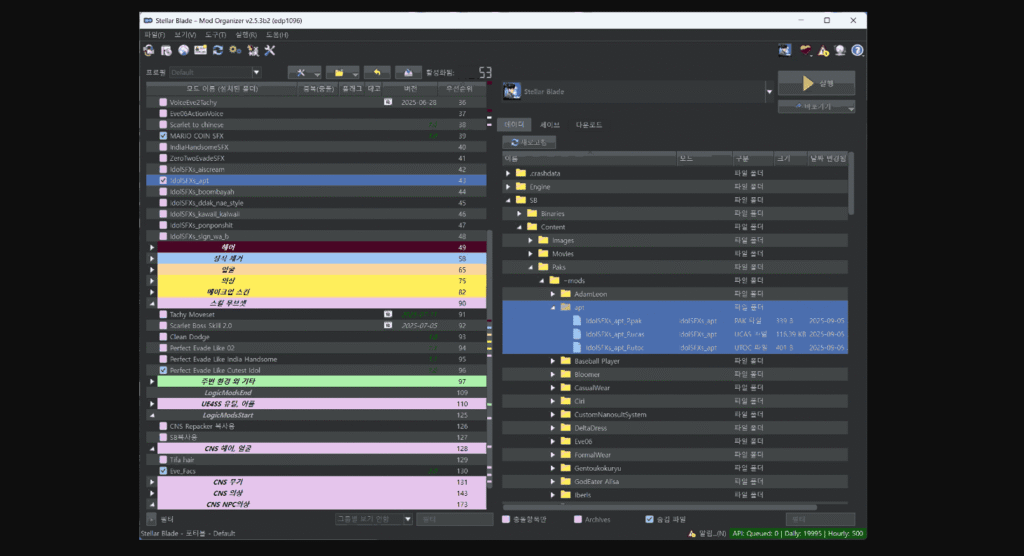Open the executables editor gears icon

point(234,50)
